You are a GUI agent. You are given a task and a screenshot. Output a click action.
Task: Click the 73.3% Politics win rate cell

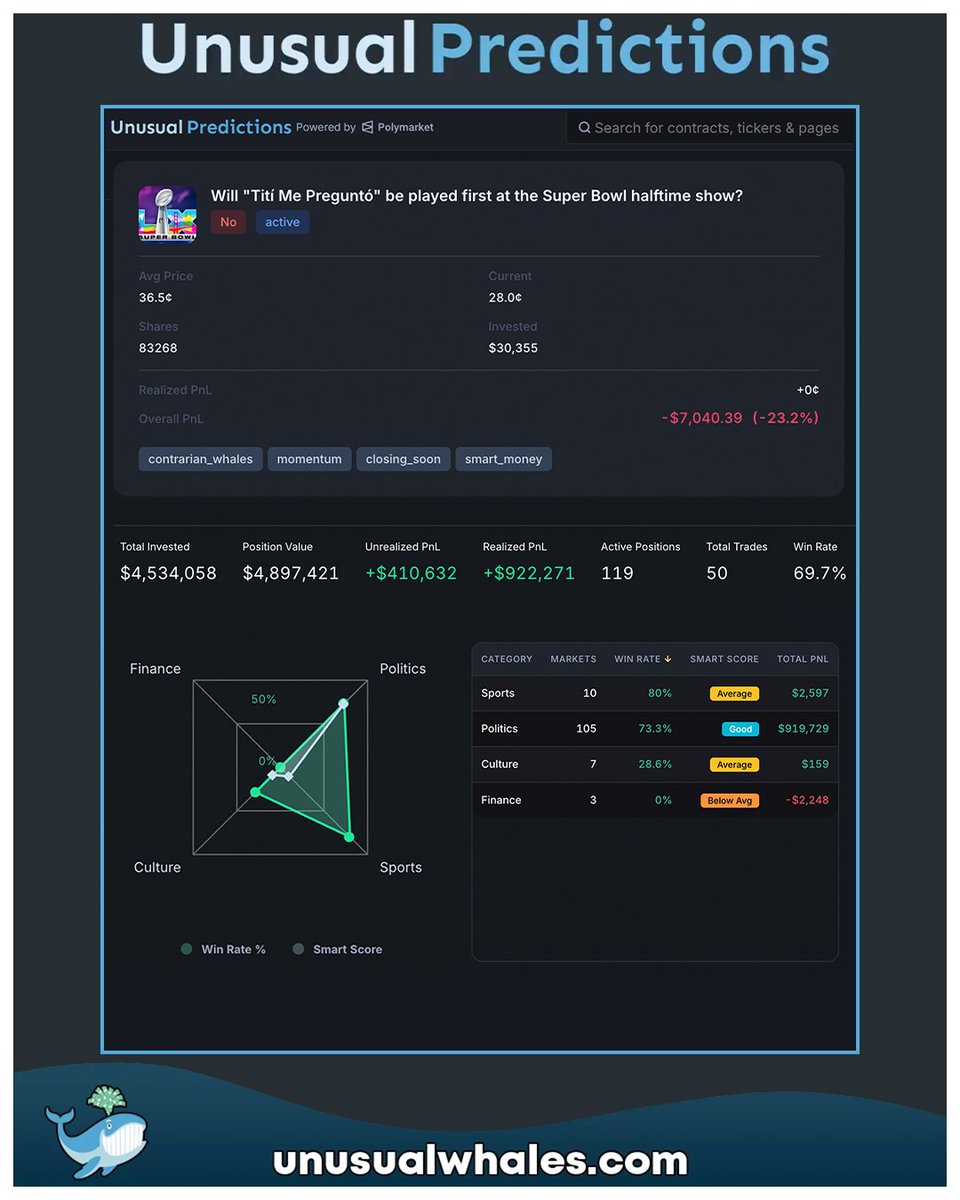[655, 729]
